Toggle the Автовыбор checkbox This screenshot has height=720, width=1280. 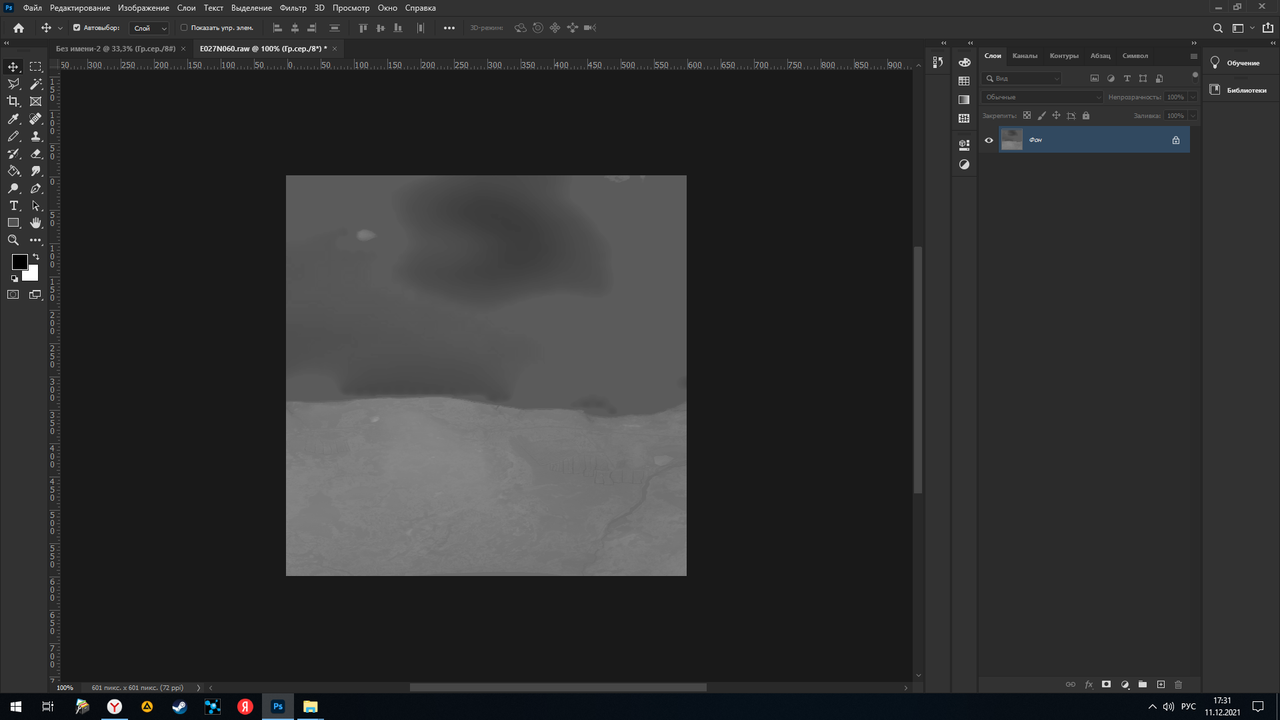coord(77,28)
